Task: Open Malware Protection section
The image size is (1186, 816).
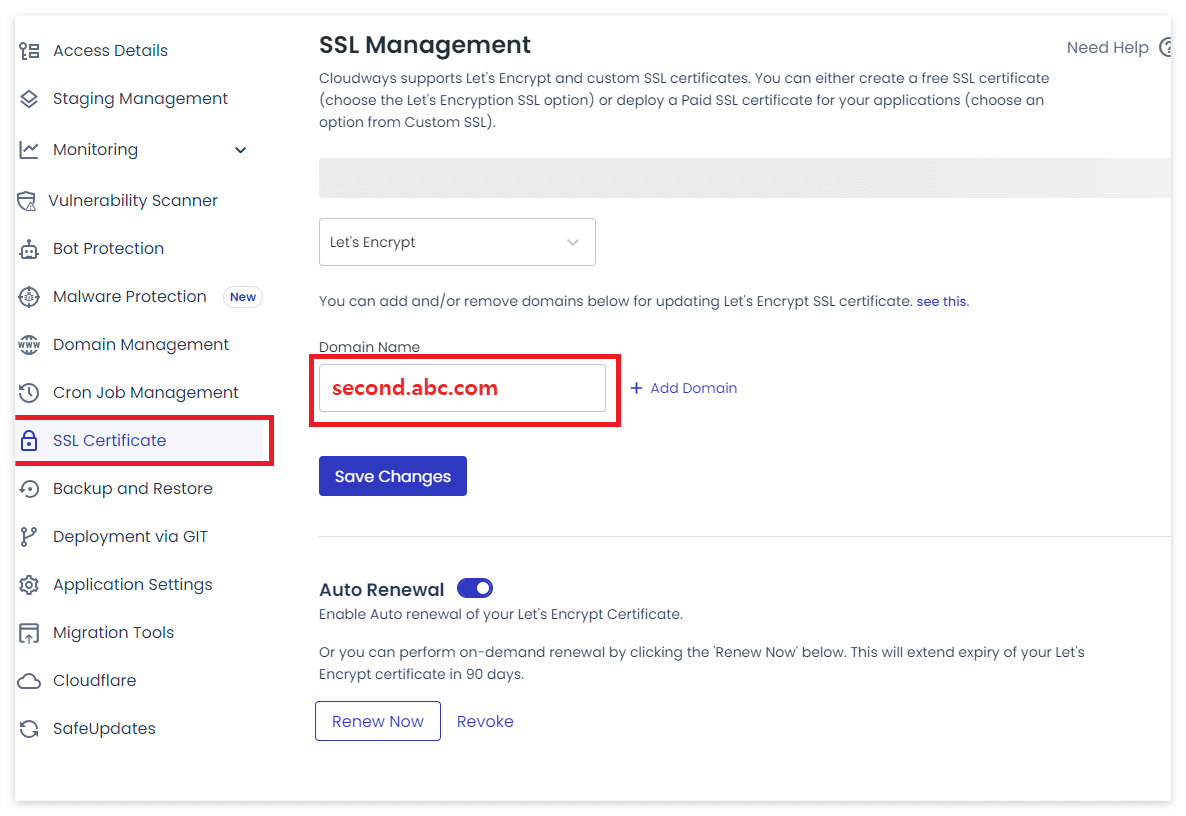Action: point(129,296)
